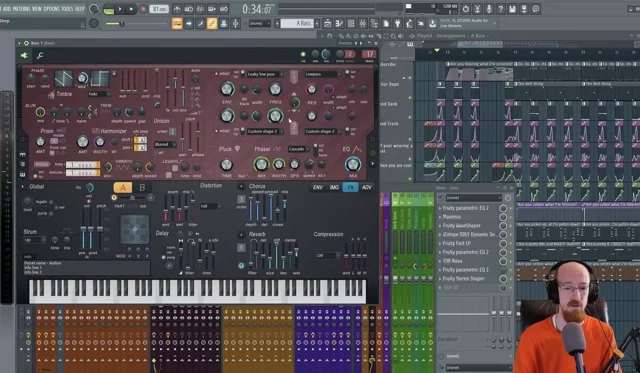Open the Blurred unison type dropdown
The height and width of the screenshot is (373, 640).
[x=165, y=144]
